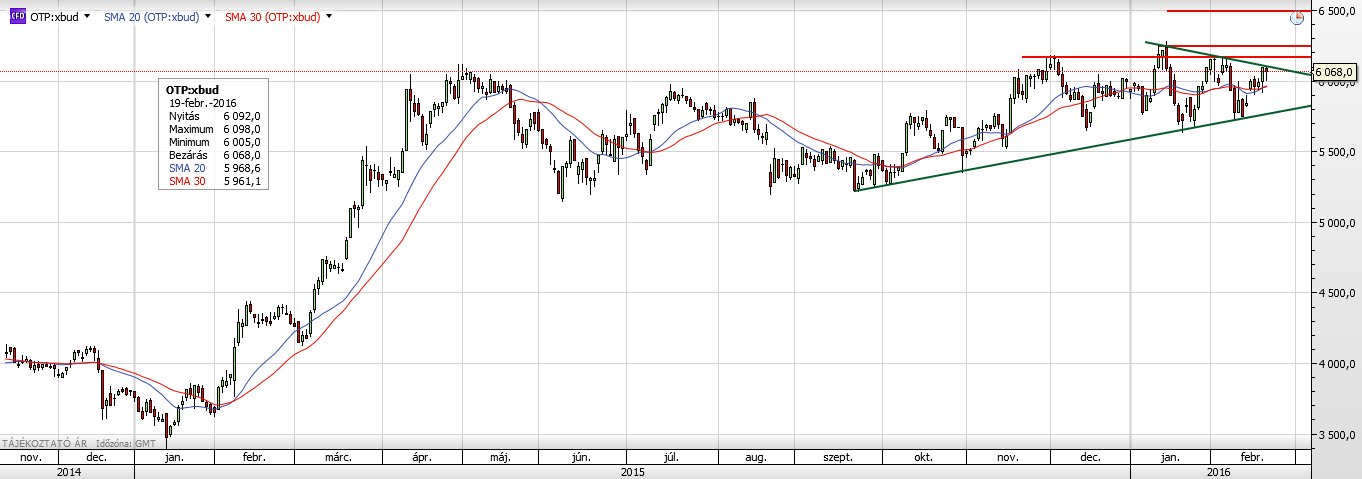
Task: Click the clock icon near the price axis
Action: click(x=1298, y=17)
